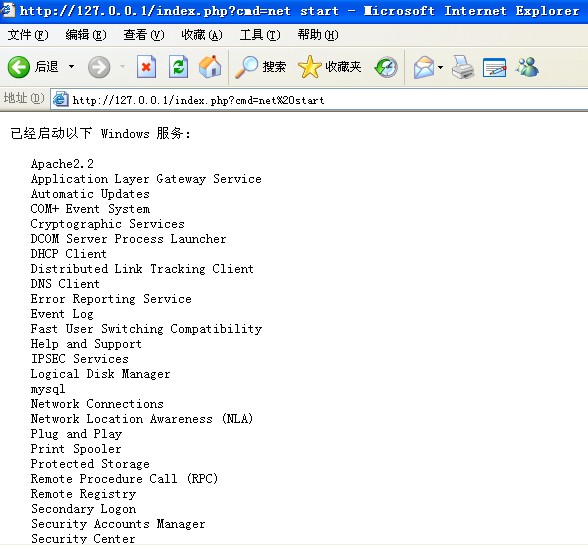Expand the Back button history dropdown arrow
This screenshot has width=588, height=546.
[71, 67]
